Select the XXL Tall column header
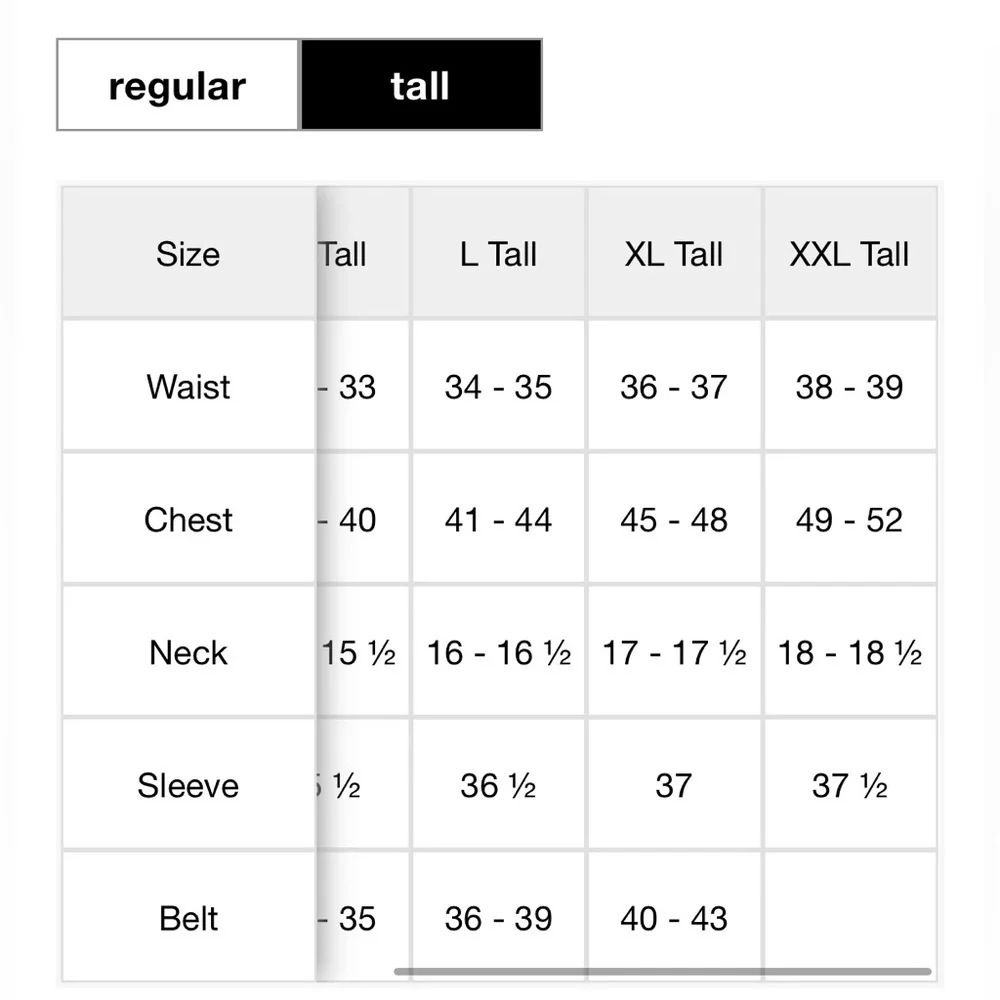Viewport: 1000px width, 1000px height. [850, 253]
